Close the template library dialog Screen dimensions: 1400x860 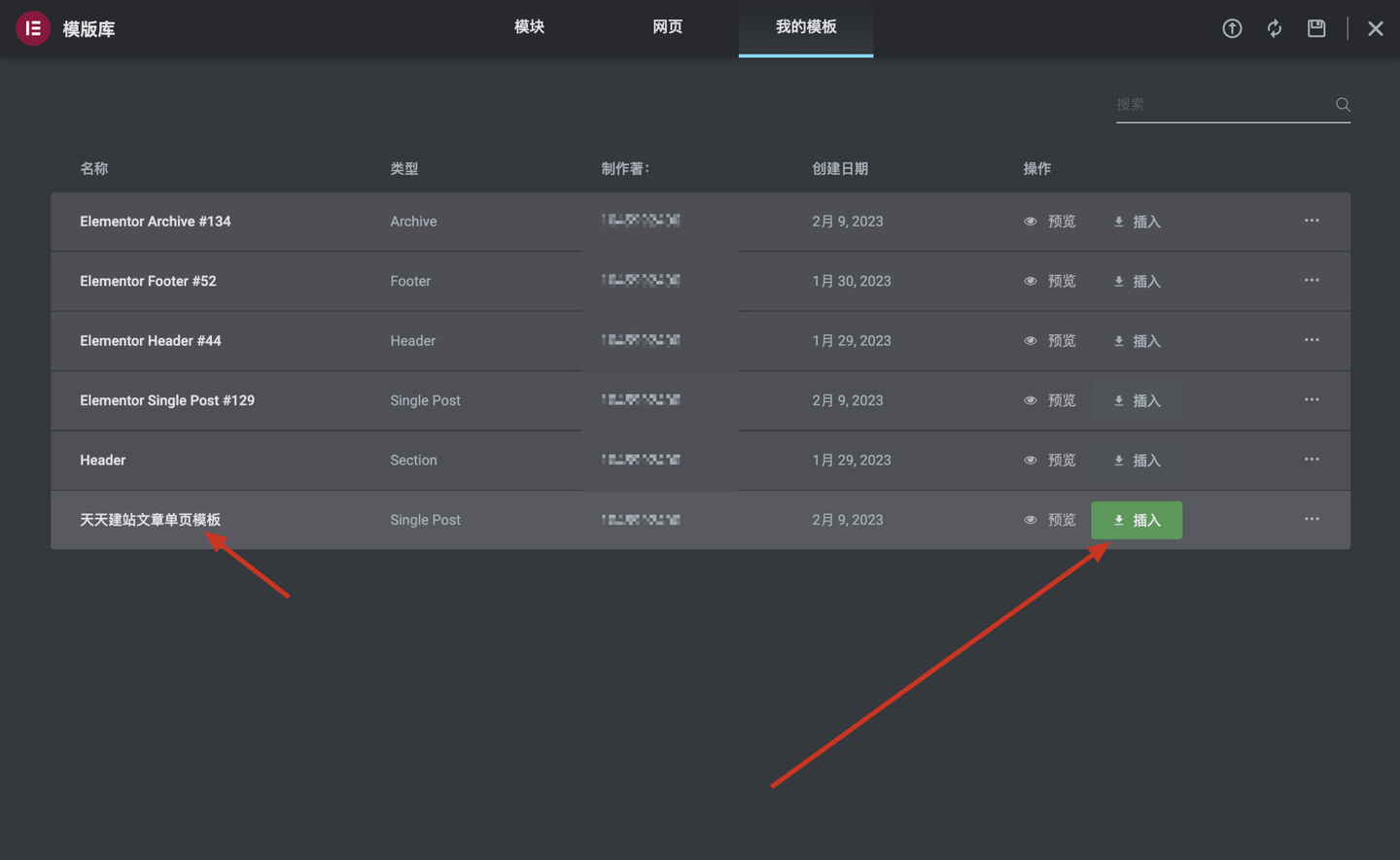click(1376, 28)
